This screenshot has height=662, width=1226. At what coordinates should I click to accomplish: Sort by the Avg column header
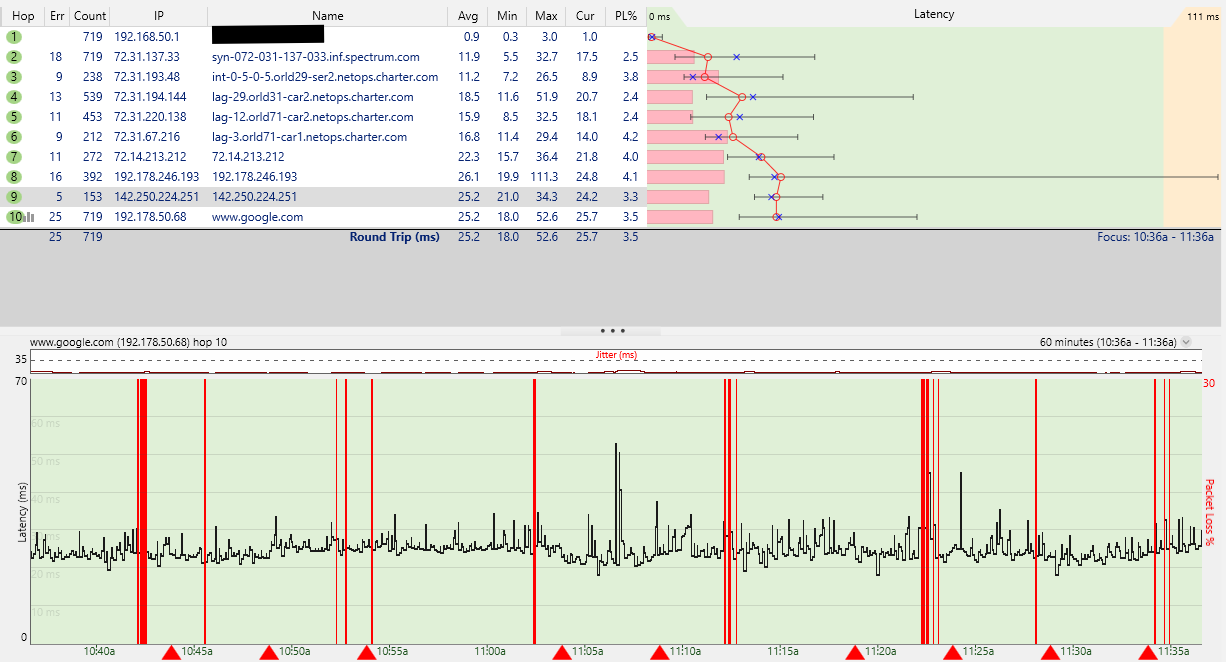point(467,16)
